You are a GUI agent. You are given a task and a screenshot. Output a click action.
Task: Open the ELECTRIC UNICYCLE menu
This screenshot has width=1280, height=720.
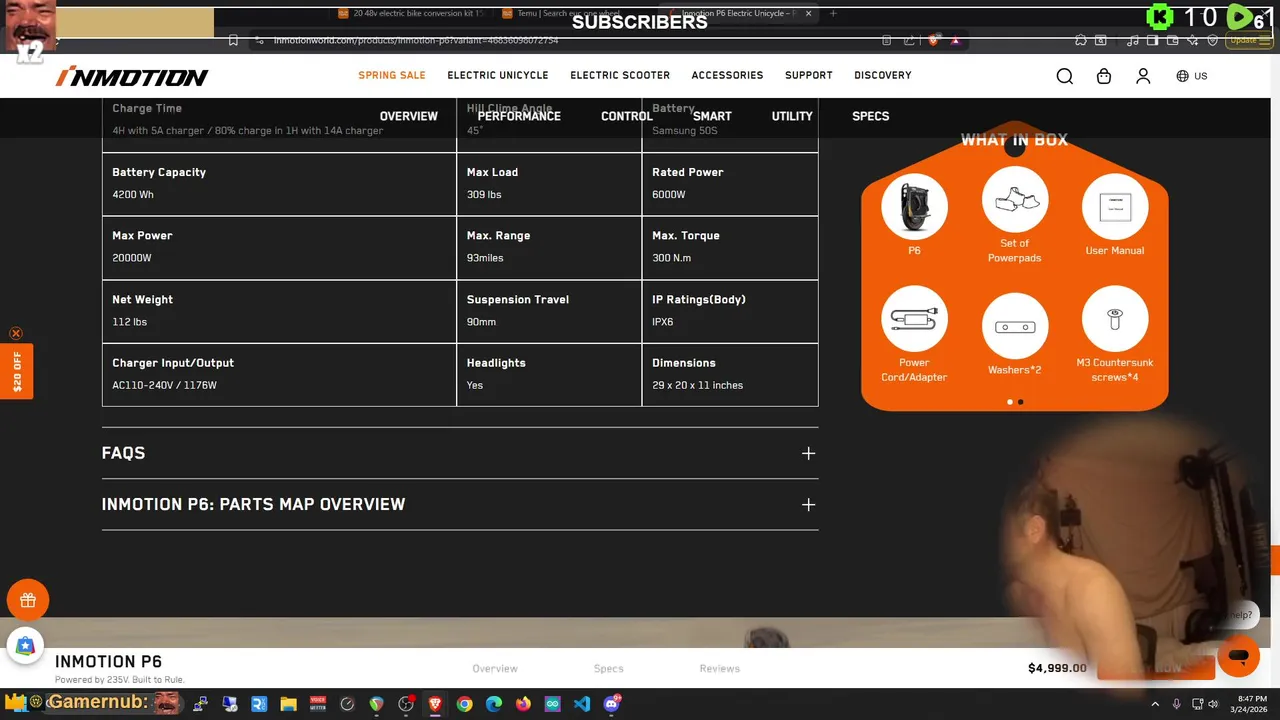[498, 75]
